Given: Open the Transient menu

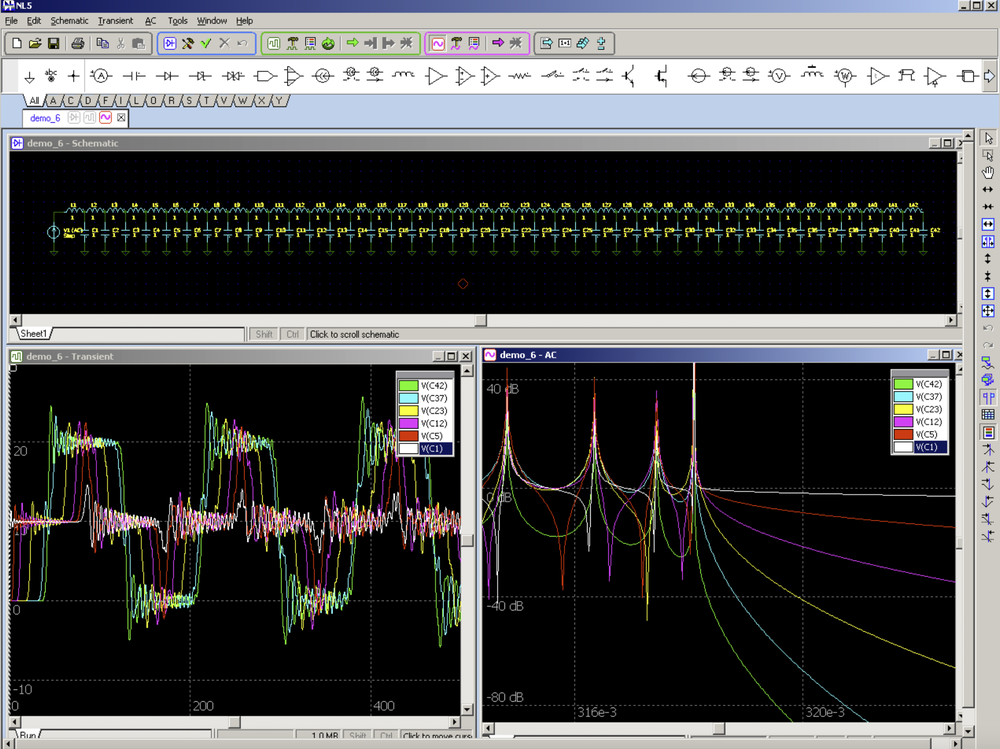Looking at the screenshot, I should (x=115, y=20).
